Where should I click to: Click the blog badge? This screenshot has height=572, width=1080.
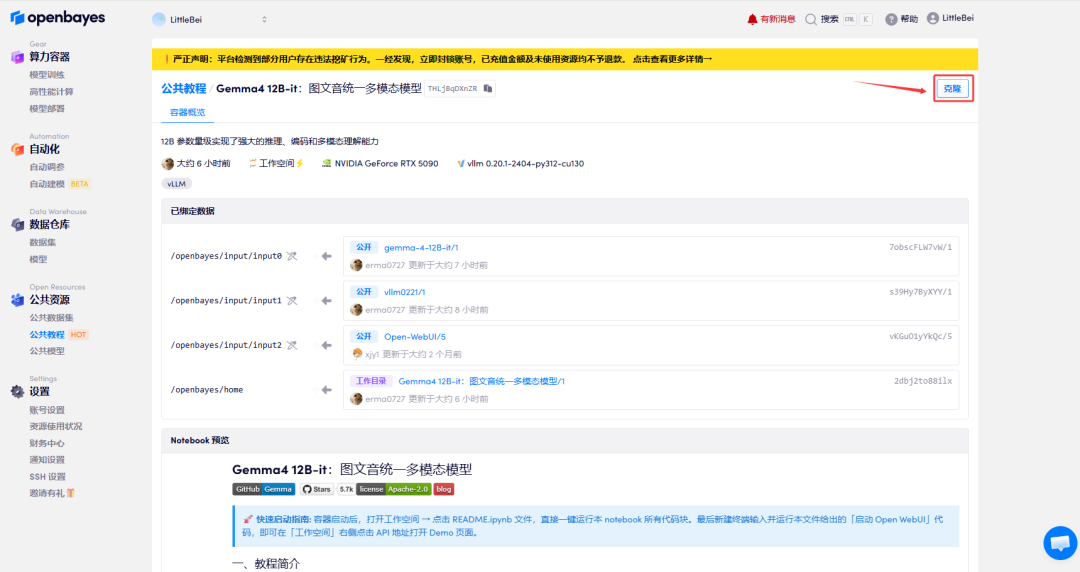point(444,489)
